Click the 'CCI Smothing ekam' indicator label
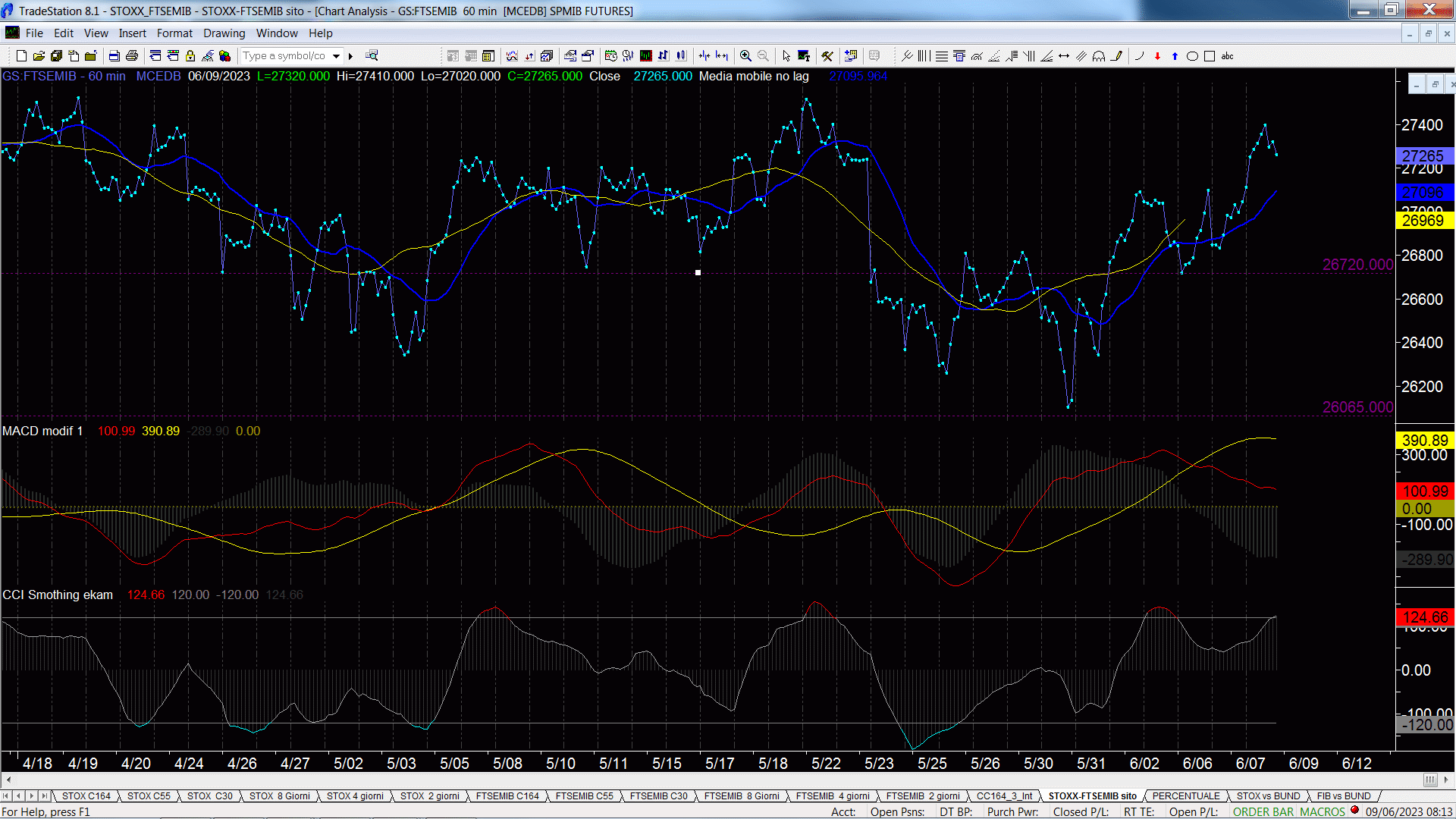The width and height of the screenshot is (1456, 819). [x=58, y=595]
